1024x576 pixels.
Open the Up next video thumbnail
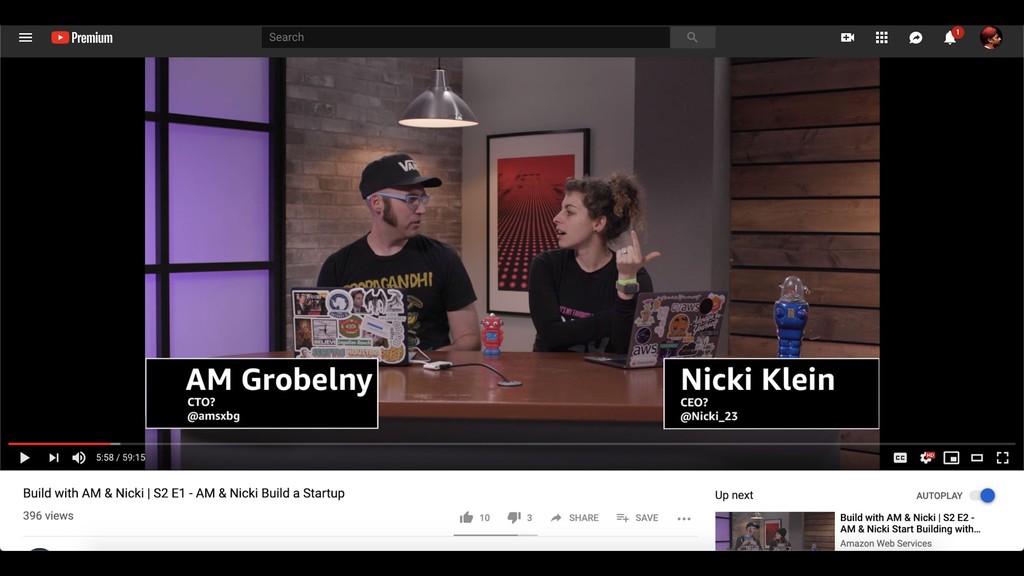pos(775,531)
